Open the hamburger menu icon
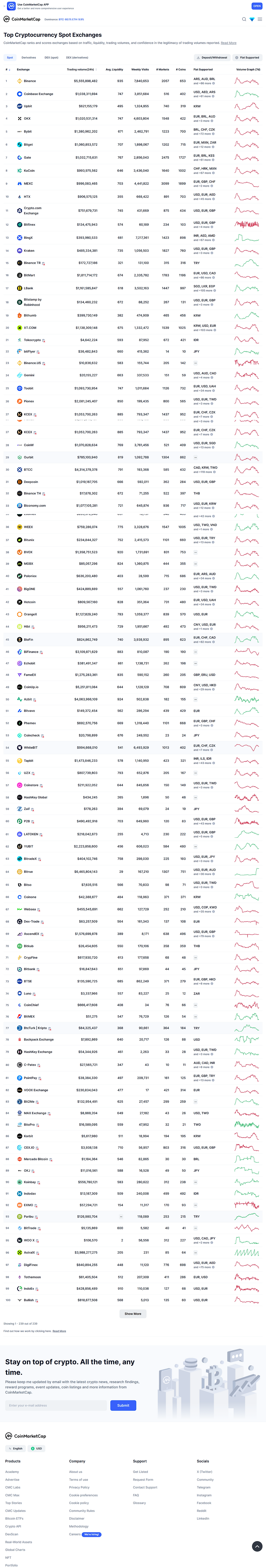Screen dimensions: 266x1568 (260, 19)
